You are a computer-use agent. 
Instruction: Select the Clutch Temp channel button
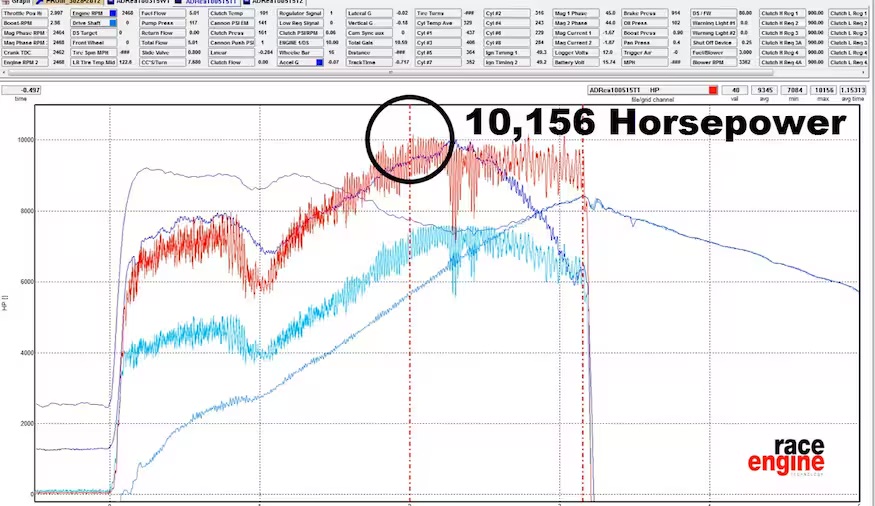tap(232, 13)
